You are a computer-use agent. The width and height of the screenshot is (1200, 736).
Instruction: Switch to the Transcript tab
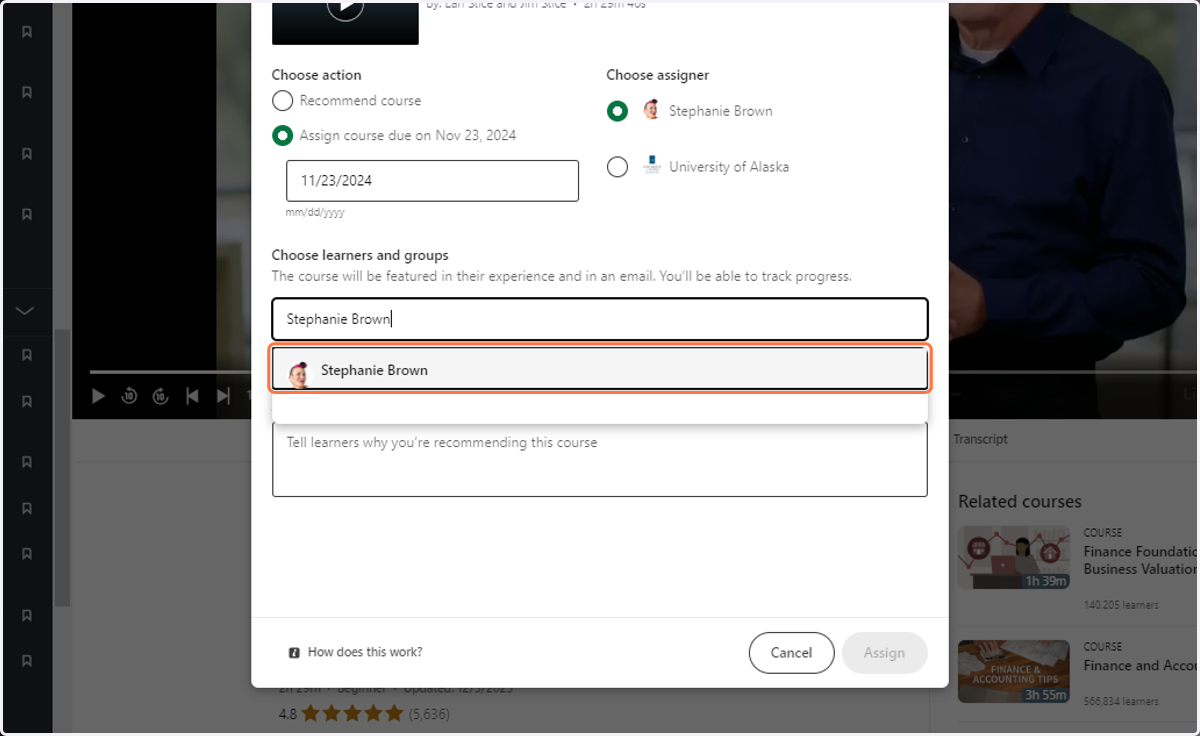click(x=980, y=439)
